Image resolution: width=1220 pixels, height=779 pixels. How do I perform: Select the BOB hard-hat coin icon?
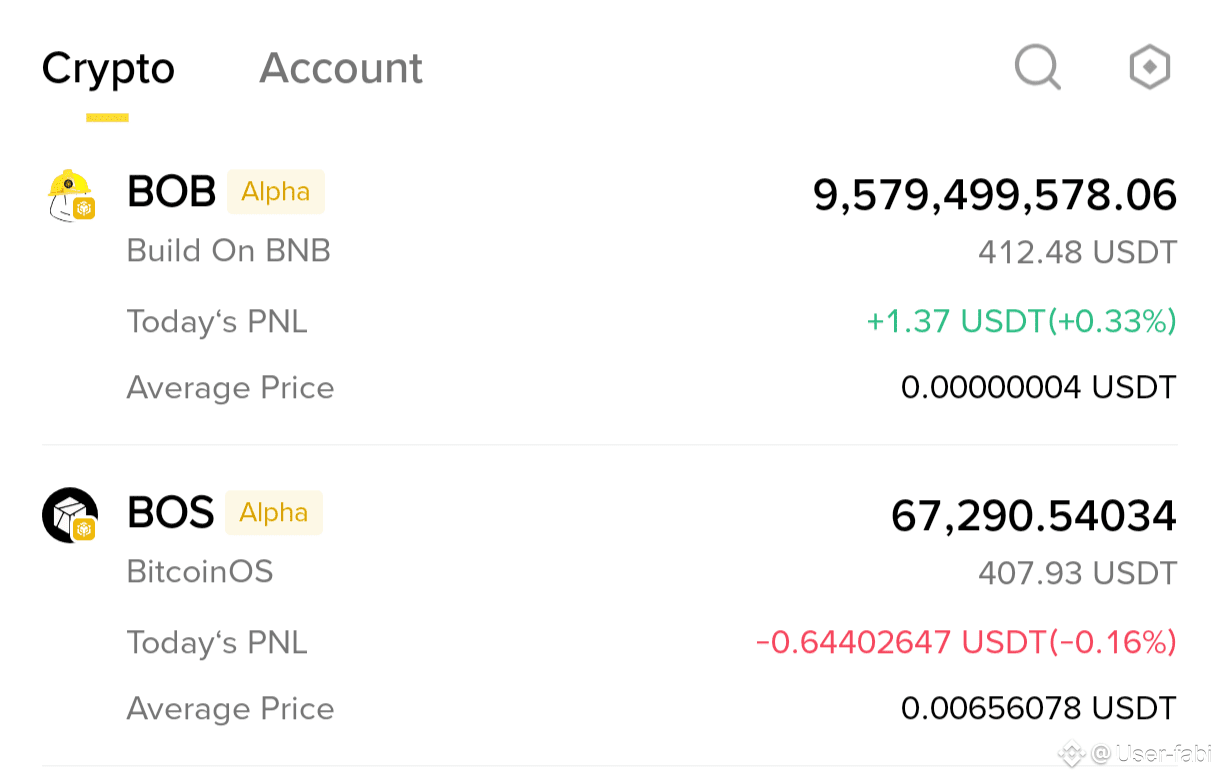pyautogui.click(x=70, y=195)
